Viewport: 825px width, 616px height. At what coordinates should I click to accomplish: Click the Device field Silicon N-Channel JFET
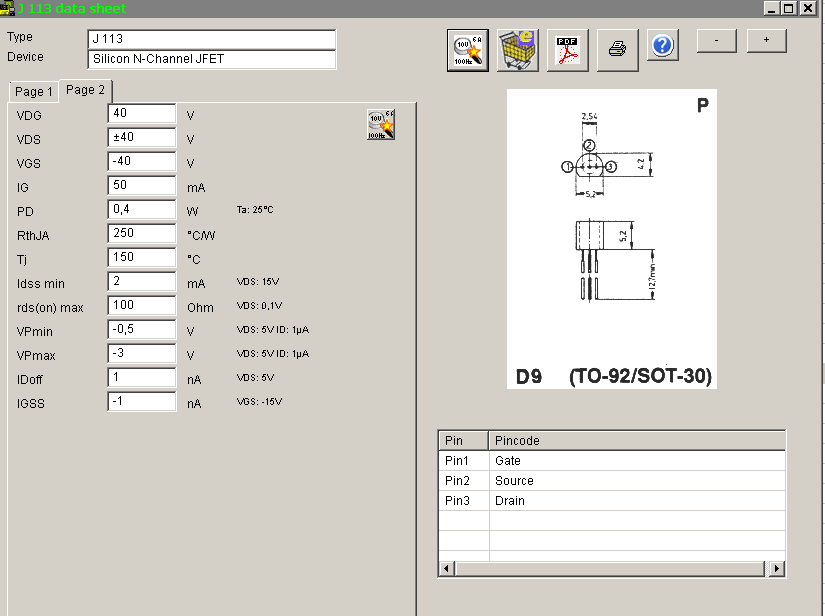click(212, 59)
